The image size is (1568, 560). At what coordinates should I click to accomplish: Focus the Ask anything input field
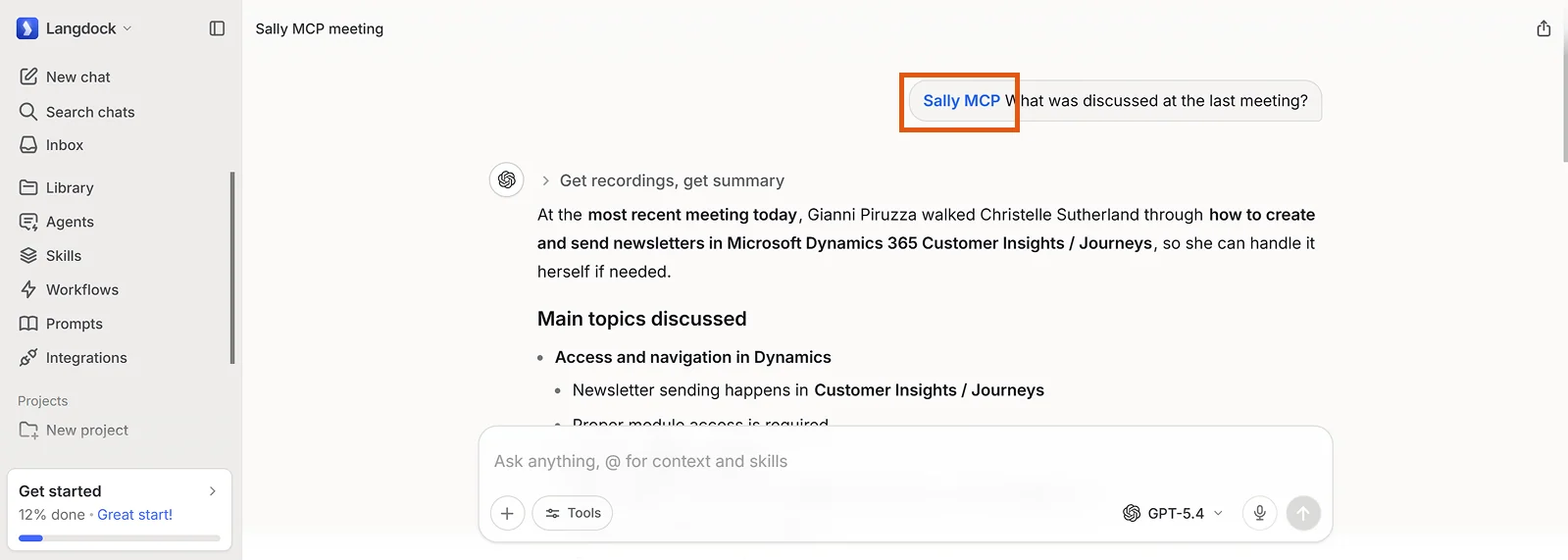[x=904, y=461]
